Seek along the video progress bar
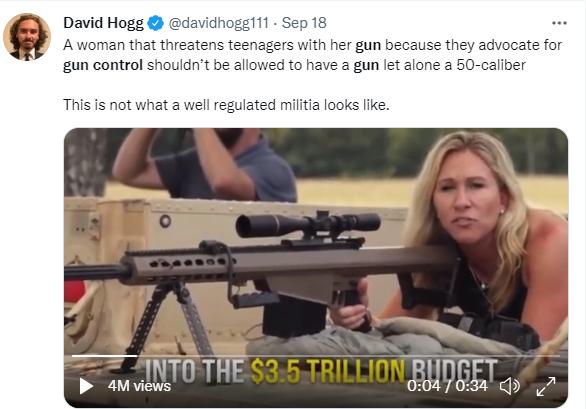The width and height of the screenshot is (586, 409). 316,356
